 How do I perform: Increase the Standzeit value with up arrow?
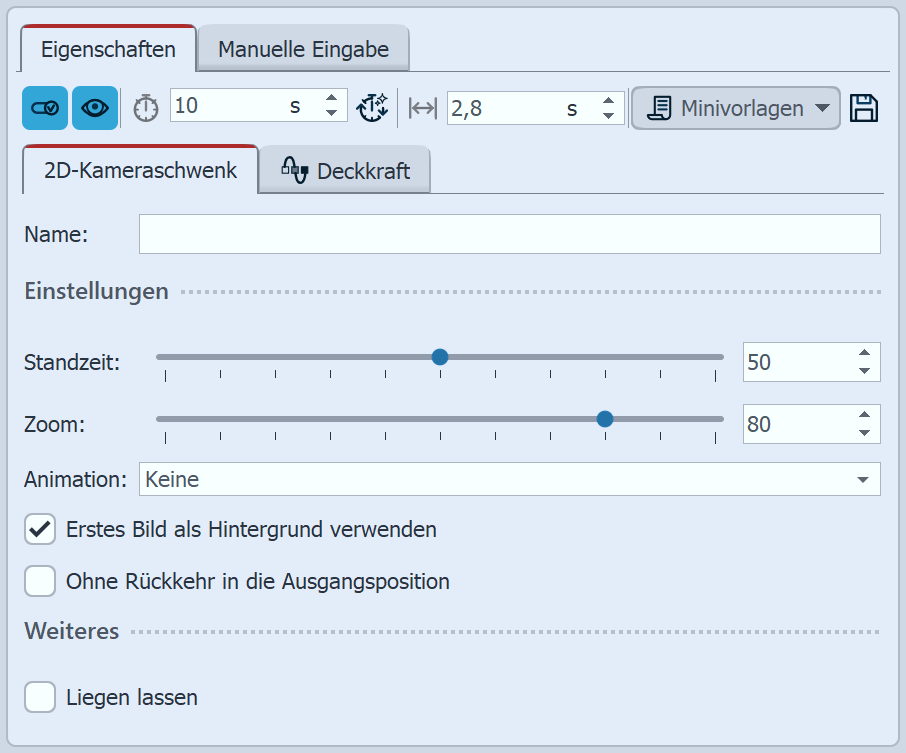pyautogui.click(x=864, y=353)
